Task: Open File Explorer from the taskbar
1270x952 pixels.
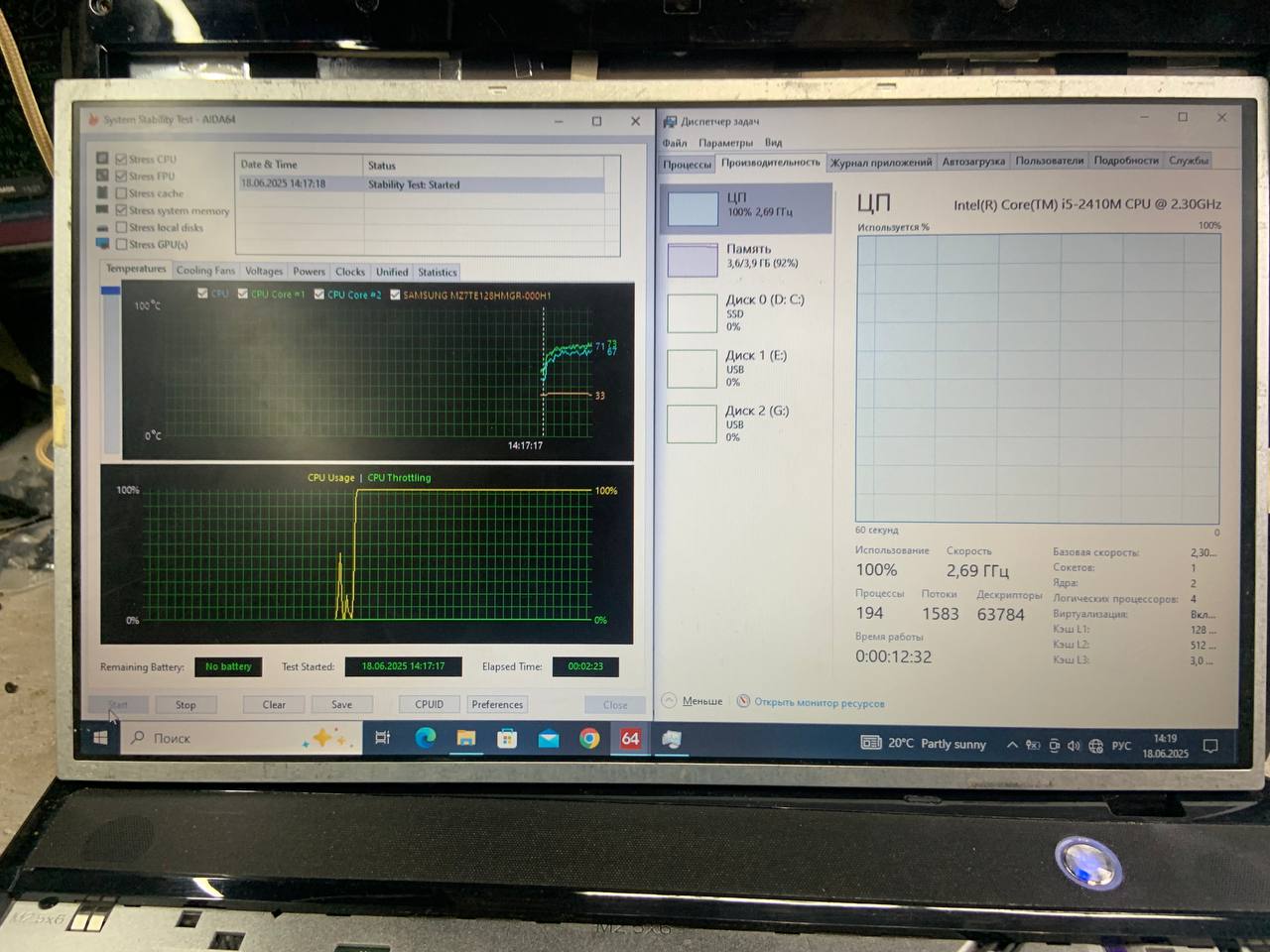Action: (465, 739)
